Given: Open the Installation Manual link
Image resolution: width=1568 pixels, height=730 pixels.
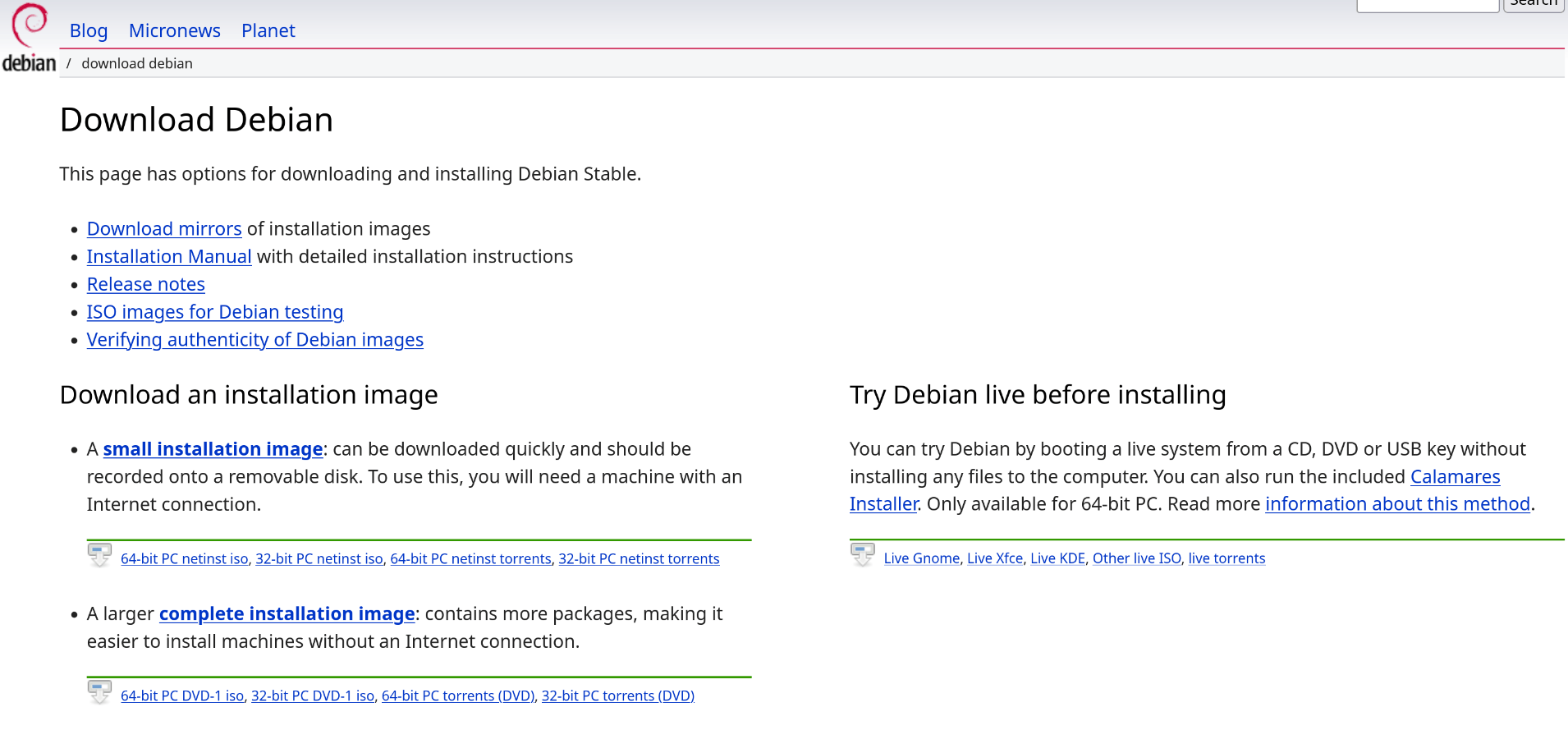Looking at the screenshot, I should [x=169, y=257].
